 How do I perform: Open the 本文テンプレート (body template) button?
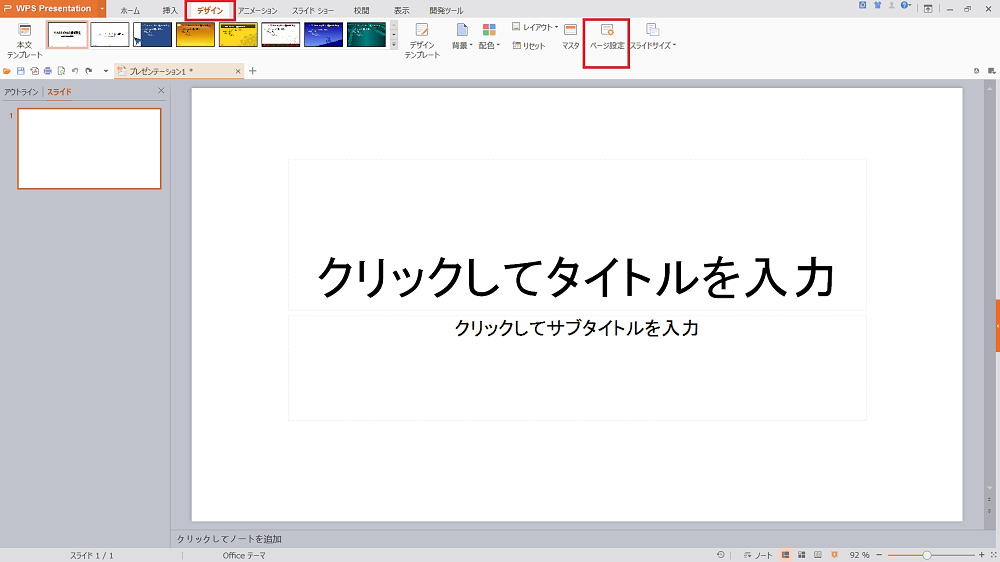(24, 41)
